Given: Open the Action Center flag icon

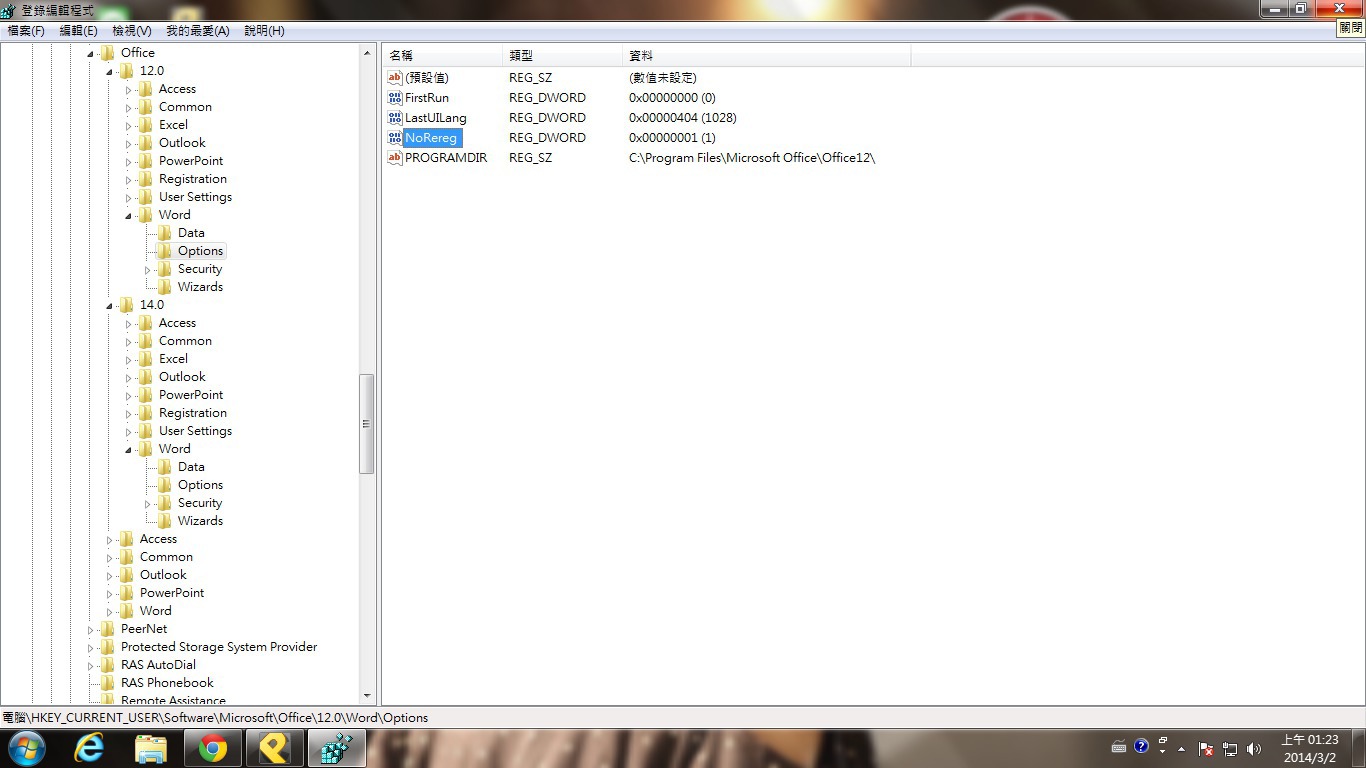Looking at the screenshot, I should [x=1206, y=748].
